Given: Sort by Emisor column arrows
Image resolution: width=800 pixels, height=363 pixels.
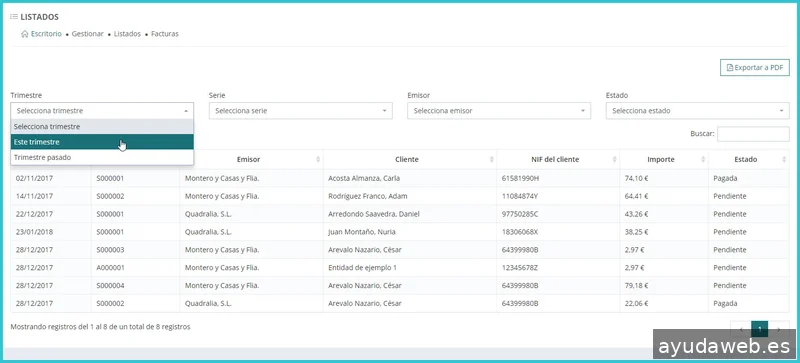Looking at the screenshot, I should tap(318, 159).
